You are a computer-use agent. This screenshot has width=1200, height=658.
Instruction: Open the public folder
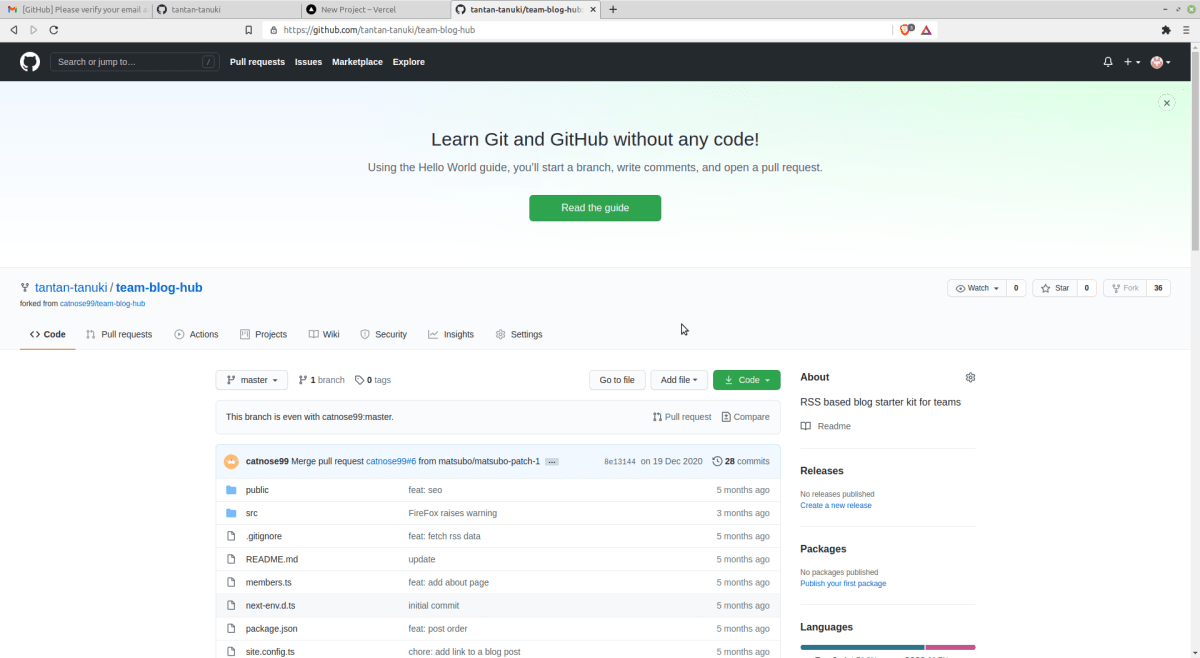pyautogui.click(x=257, y=490)
